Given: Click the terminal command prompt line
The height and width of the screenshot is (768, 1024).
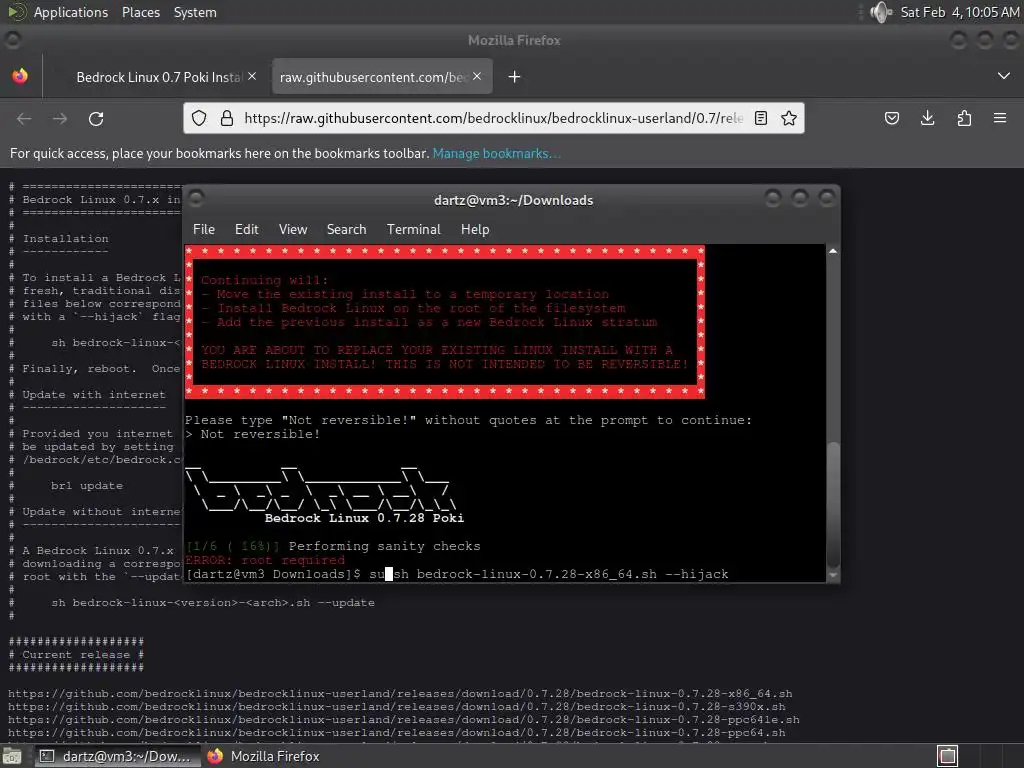Looking at the screenshot, I should coord(457,574).
